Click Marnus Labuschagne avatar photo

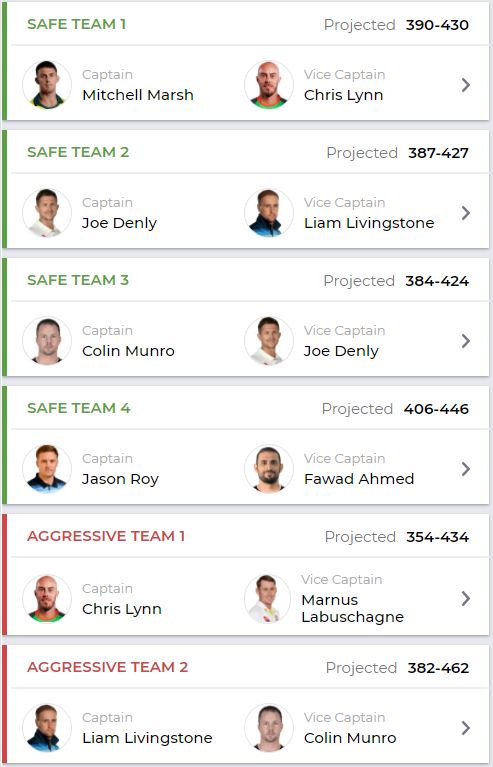(269, 599)
